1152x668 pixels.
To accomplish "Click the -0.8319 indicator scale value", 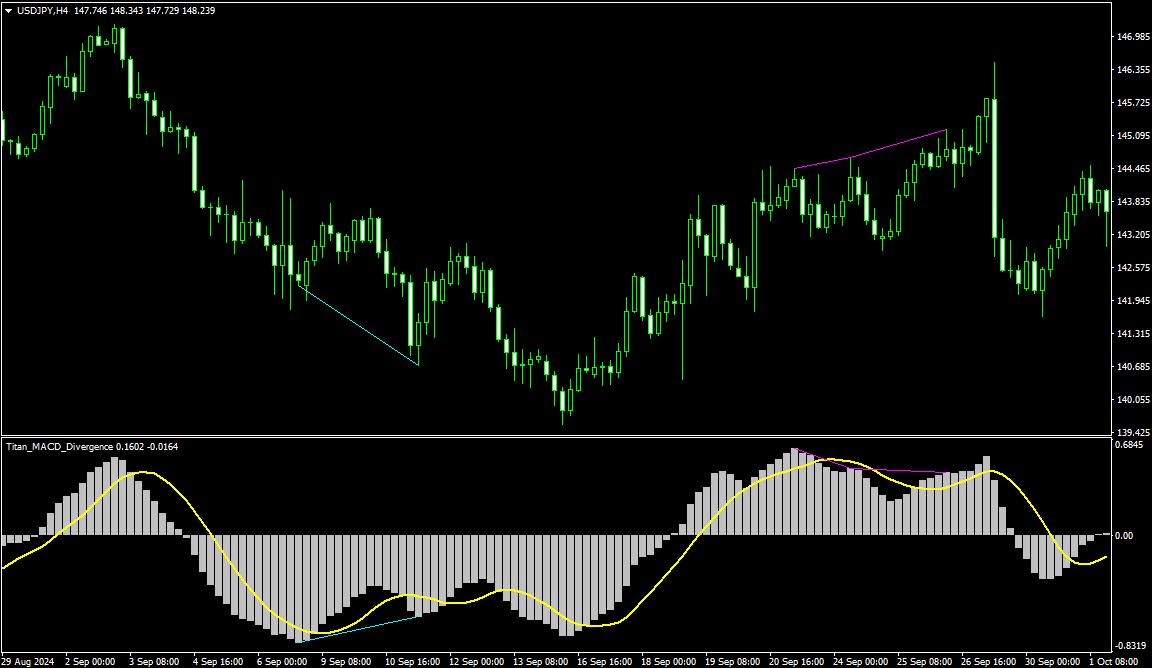I will point(1130,645).
